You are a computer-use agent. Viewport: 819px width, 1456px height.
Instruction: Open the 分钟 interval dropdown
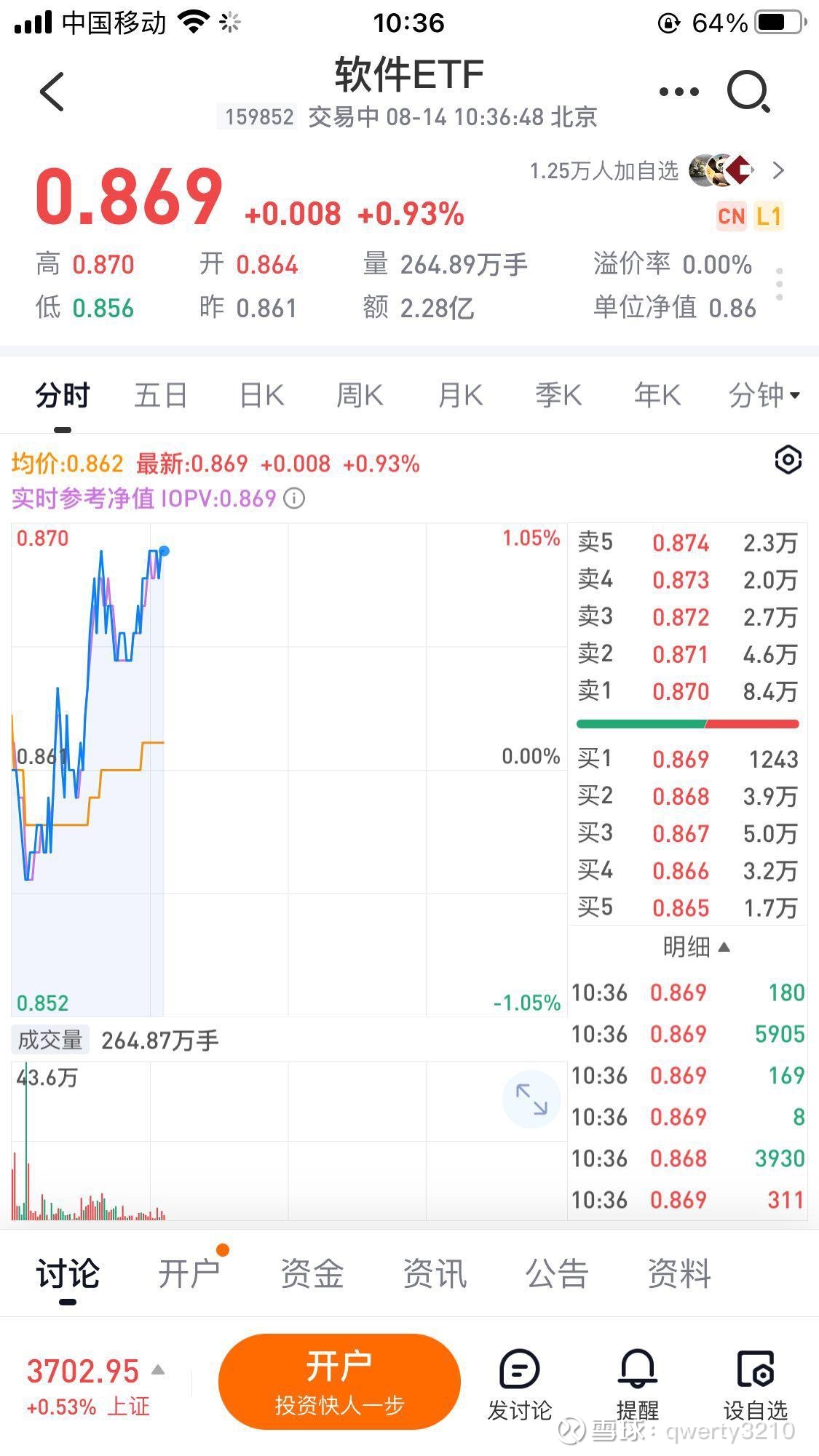coord(764,396)
